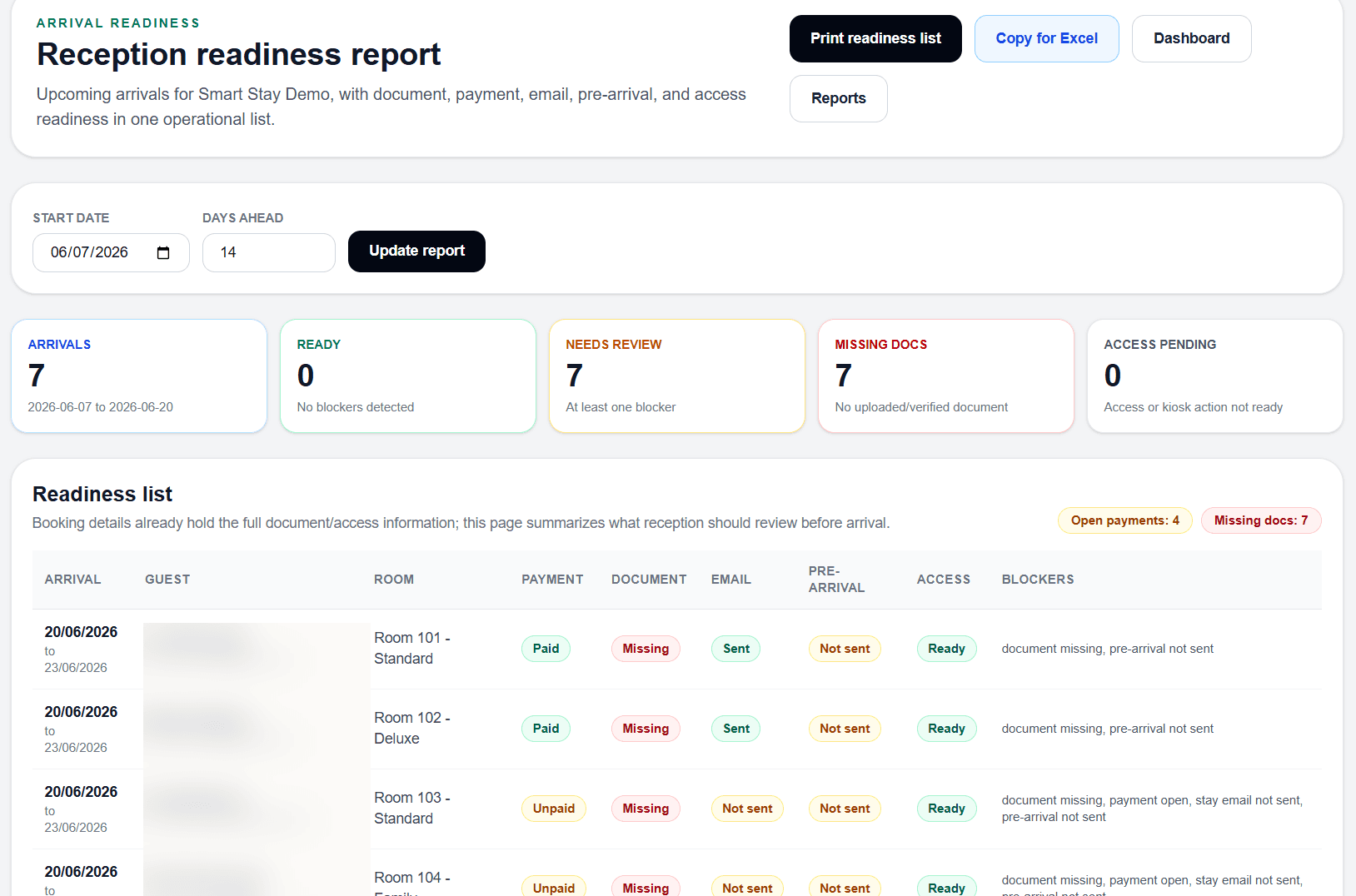Focus the Days Ahead number field
Screen dimensions: 1356x896
(269, 252)
